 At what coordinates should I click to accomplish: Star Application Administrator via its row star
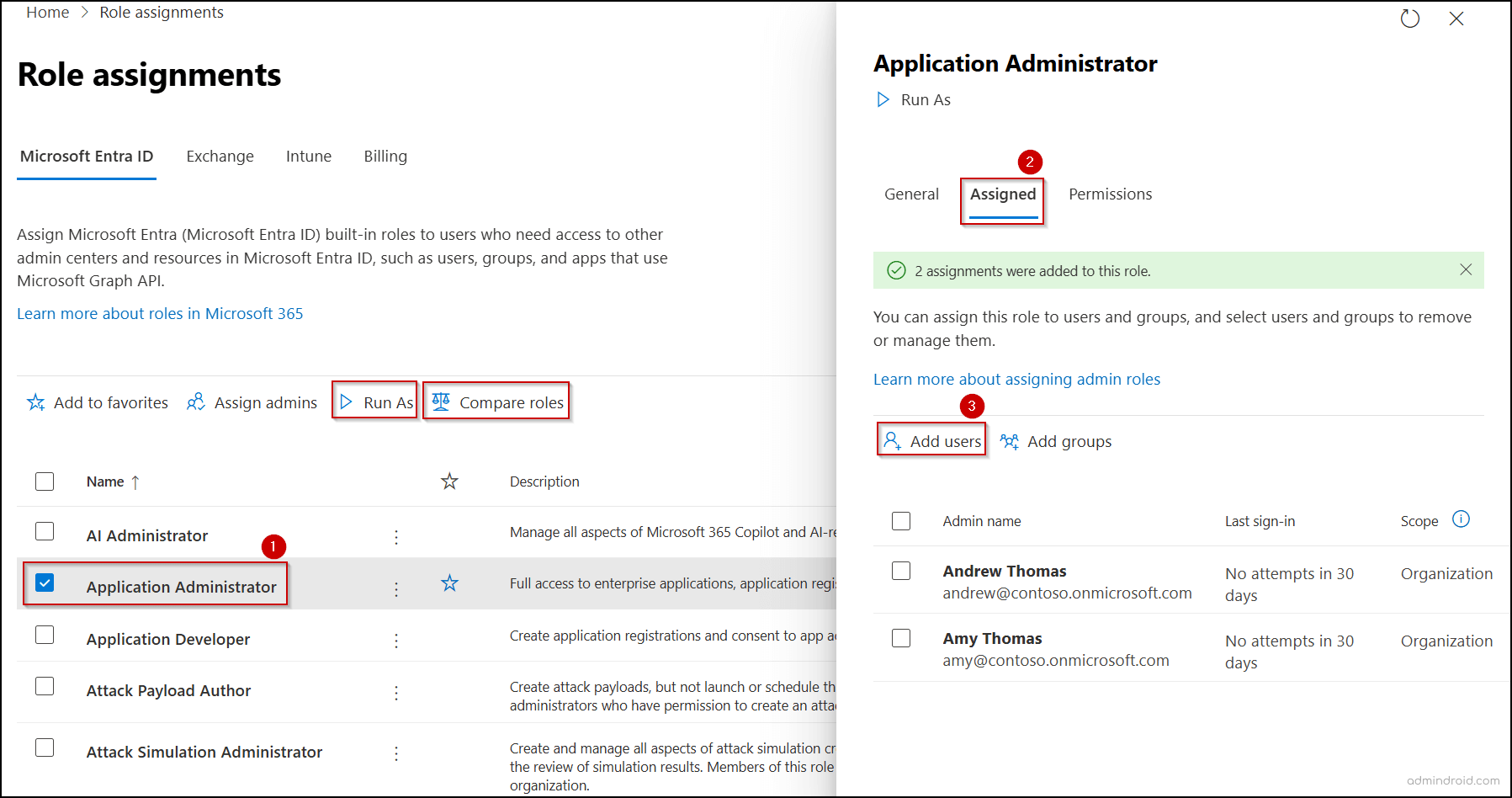click(450, 583)
